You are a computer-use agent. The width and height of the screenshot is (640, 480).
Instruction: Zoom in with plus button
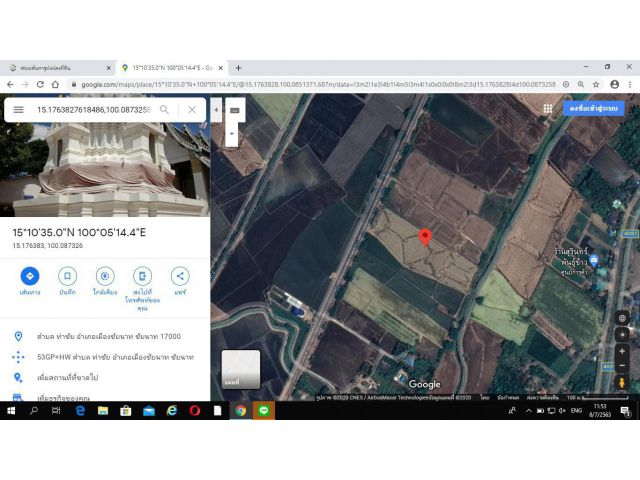tap(622, 351)
